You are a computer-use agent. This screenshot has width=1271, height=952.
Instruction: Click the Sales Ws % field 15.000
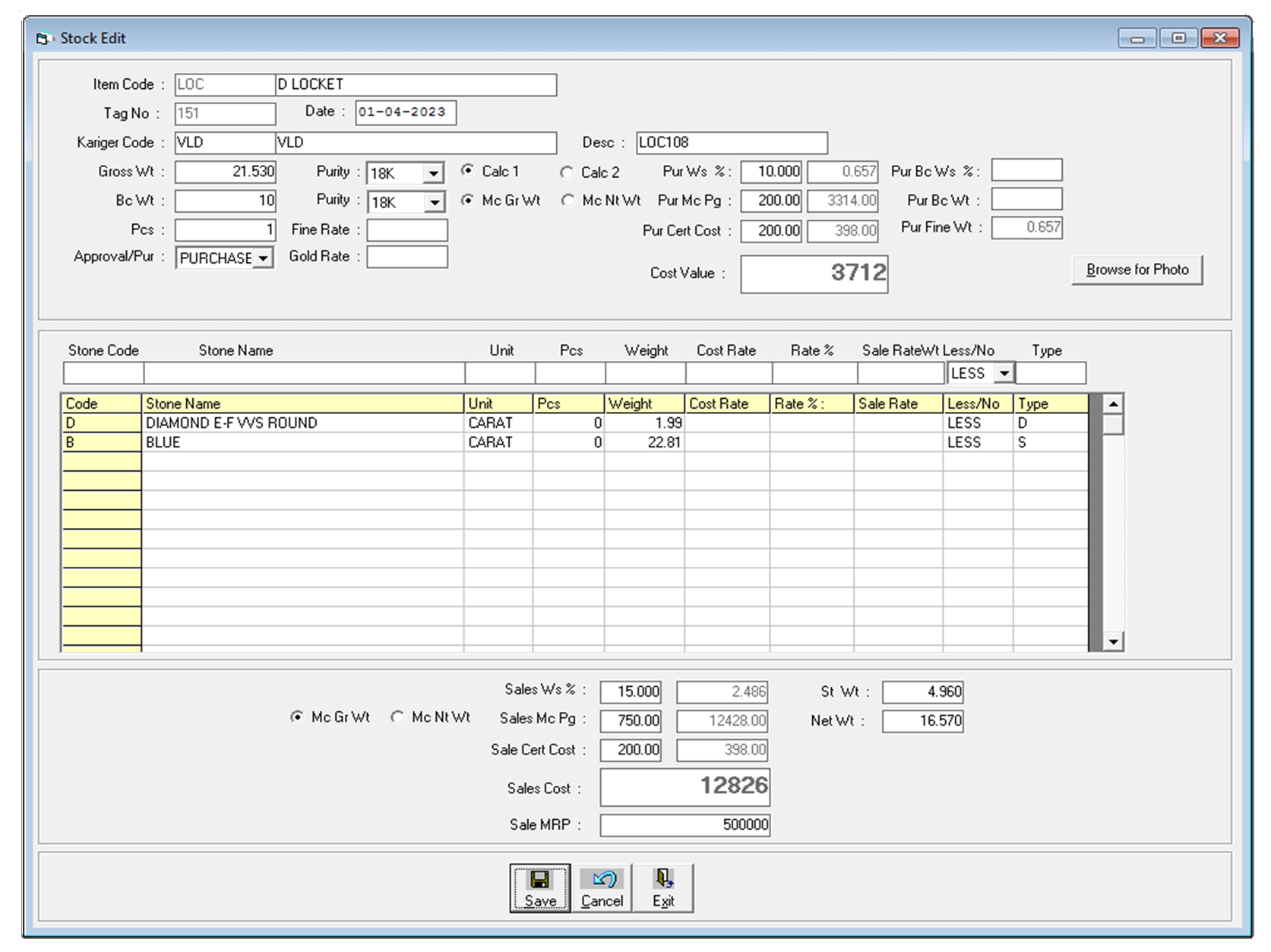(631, 692)
